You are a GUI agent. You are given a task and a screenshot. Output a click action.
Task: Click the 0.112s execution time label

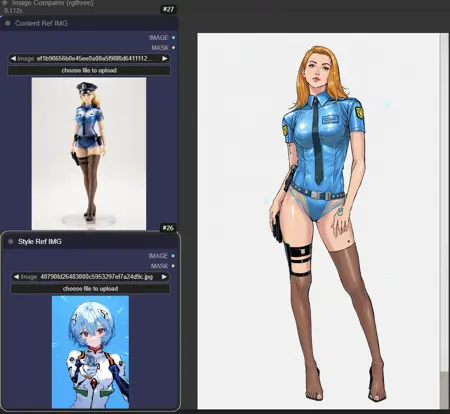[13, 11]
